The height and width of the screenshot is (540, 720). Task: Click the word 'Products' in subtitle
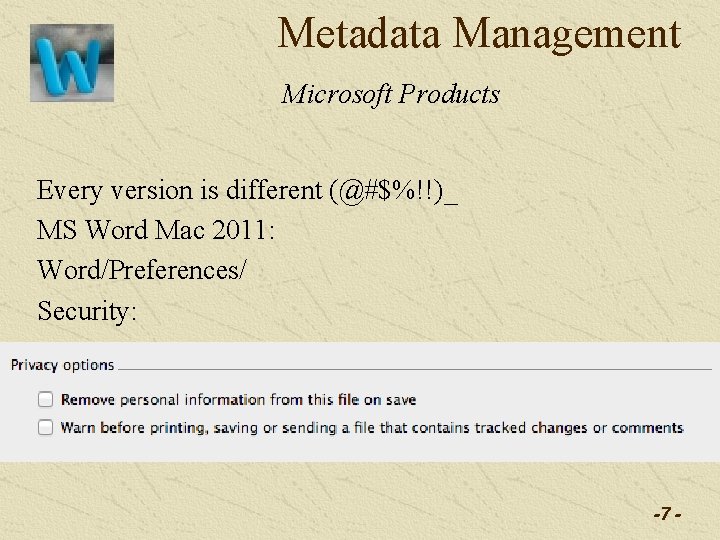point(449,94)
